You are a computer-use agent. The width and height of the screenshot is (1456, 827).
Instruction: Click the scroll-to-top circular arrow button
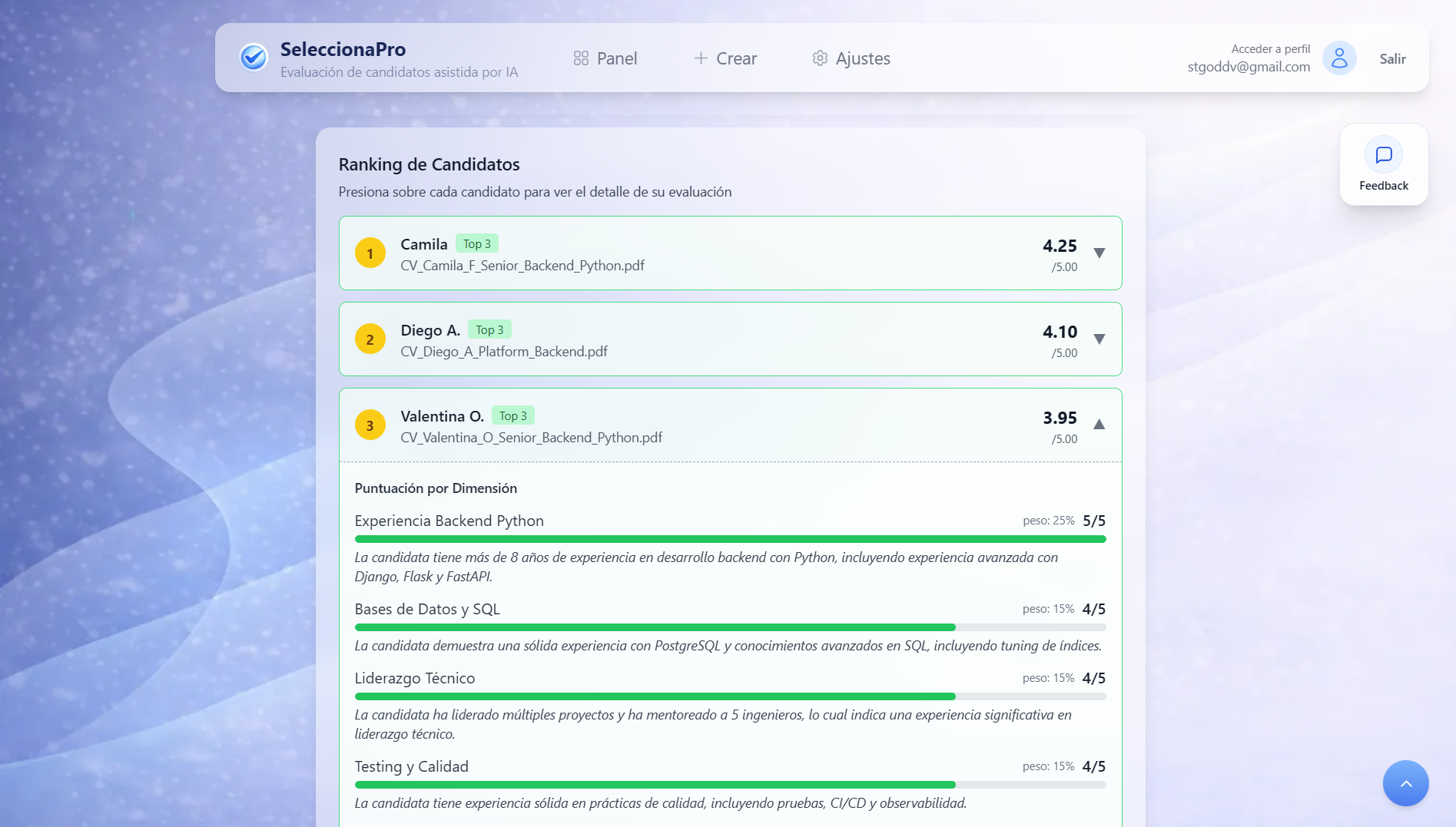point(1406,783)
